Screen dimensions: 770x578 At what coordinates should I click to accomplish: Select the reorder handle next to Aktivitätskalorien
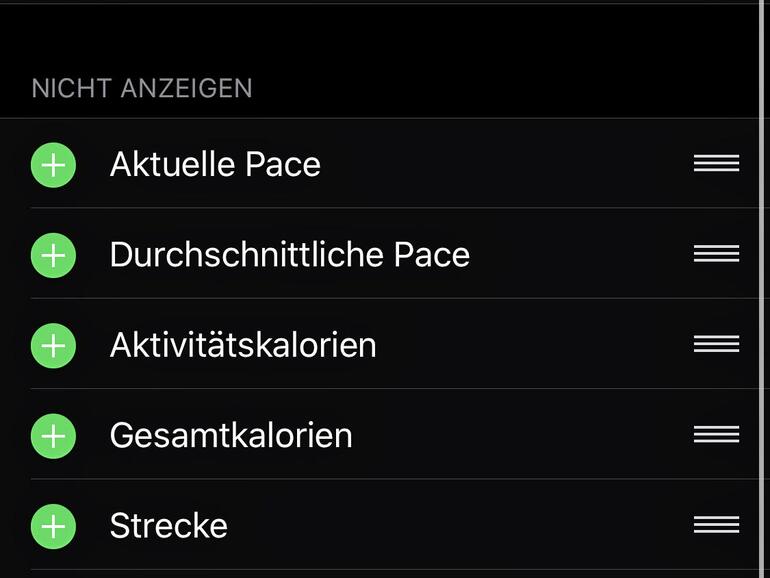click(716, 344)
